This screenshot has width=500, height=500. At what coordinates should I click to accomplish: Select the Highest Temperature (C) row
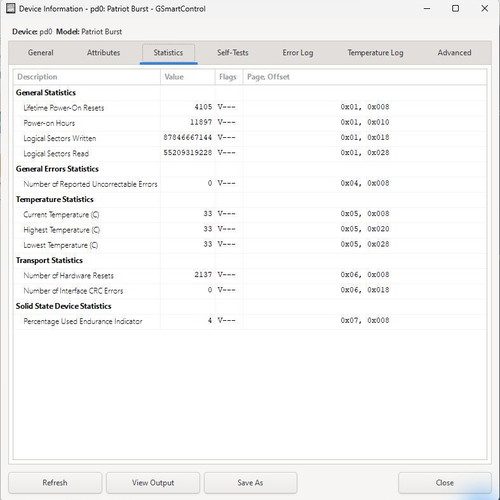pyautogui.click(x=250, y=230)
